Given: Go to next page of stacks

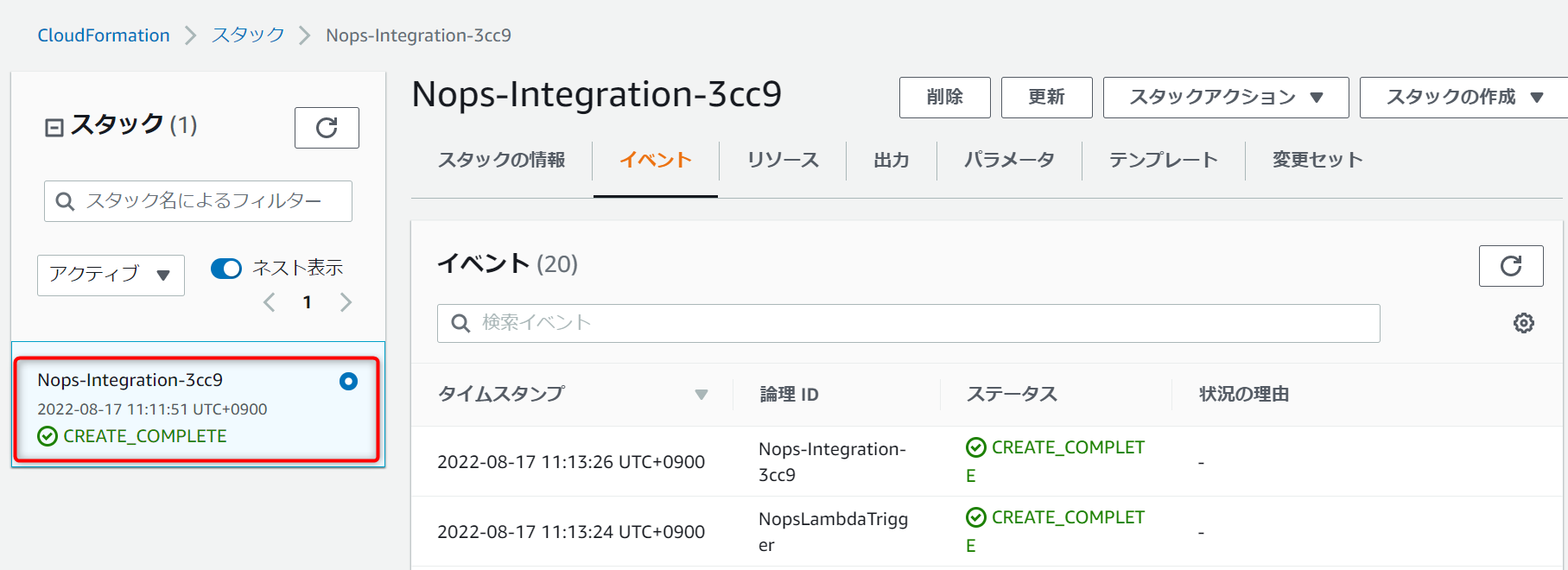Looking at the screenshot, I should (346, 302).
